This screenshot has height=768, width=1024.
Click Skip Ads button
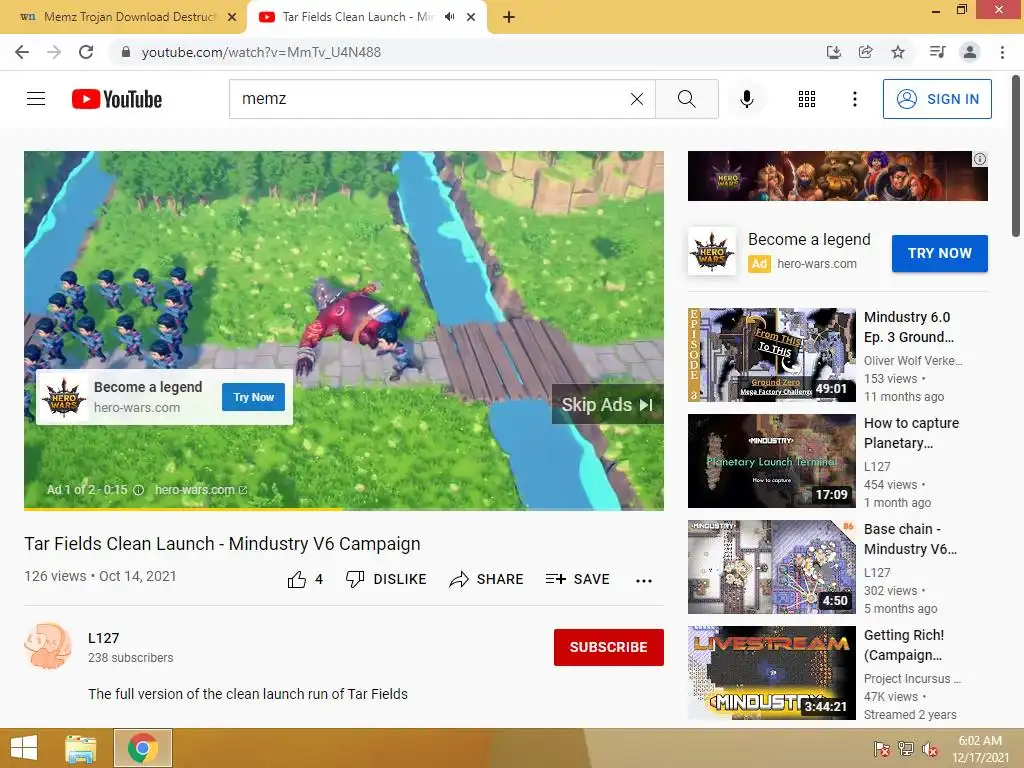click(x=607, y=404)
